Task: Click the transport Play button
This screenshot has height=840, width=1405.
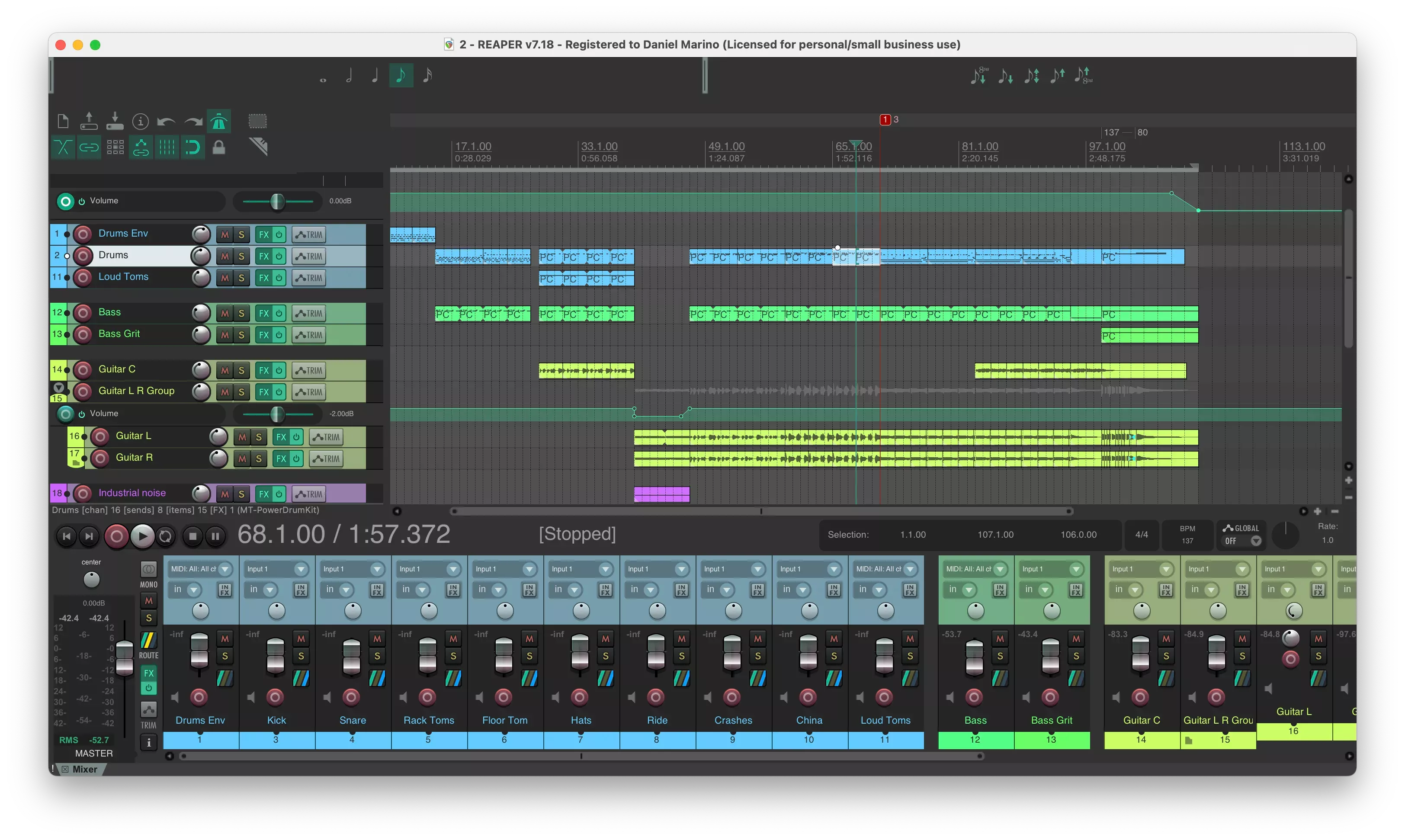Action: coord(142,536)
